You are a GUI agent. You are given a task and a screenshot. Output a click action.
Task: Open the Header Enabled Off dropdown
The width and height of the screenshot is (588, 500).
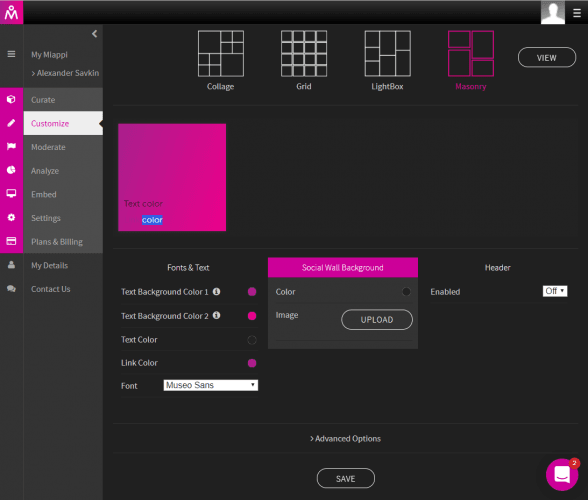coord(555,291)
